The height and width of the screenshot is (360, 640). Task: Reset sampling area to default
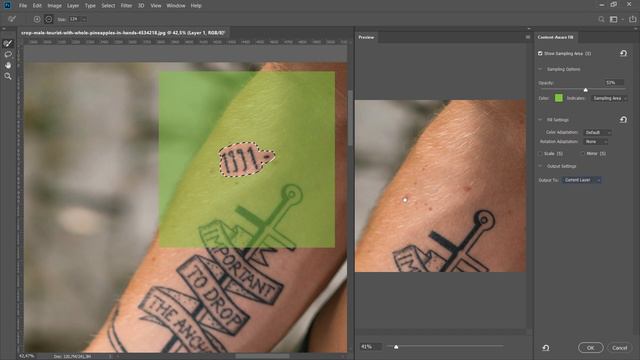[623, 53]
